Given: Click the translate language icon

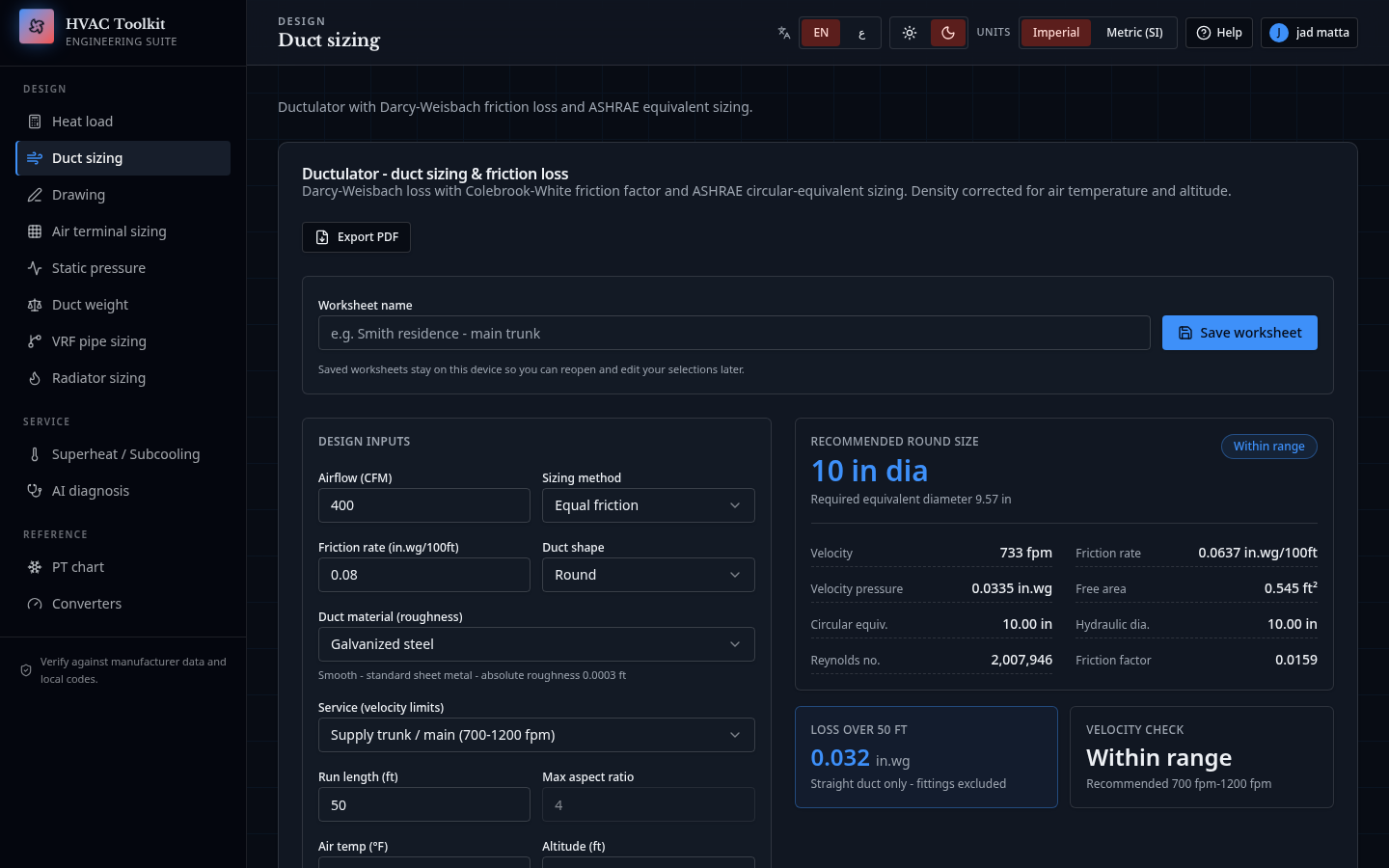Looking at the screenshot, I should pos(784,33).
